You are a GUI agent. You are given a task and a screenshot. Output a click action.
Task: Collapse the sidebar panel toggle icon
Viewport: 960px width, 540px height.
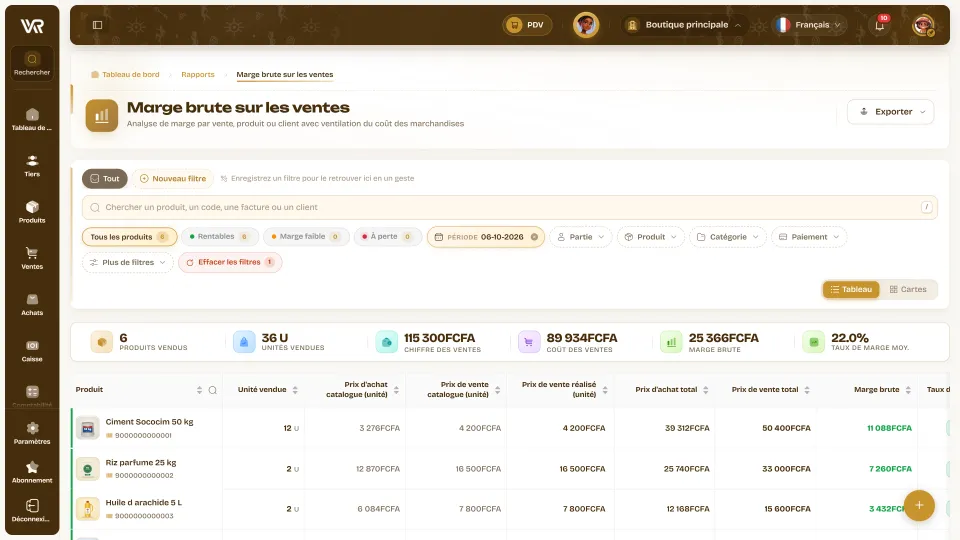coord(97,25)
